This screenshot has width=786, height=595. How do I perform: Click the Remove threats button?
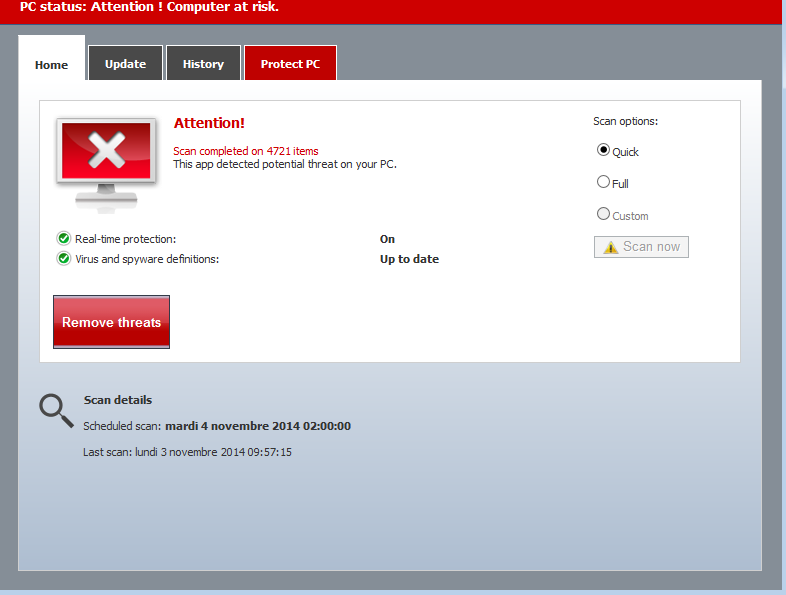tap(111, 322)
